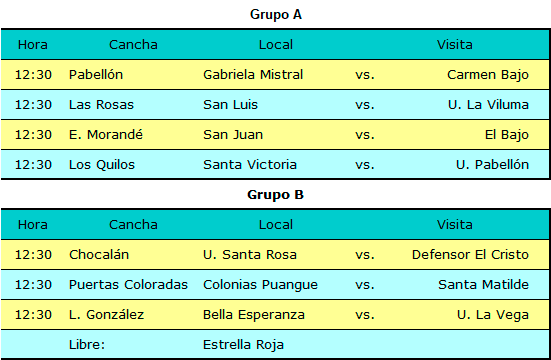Select the Colonias Puangue local team

tap(260, 285)
